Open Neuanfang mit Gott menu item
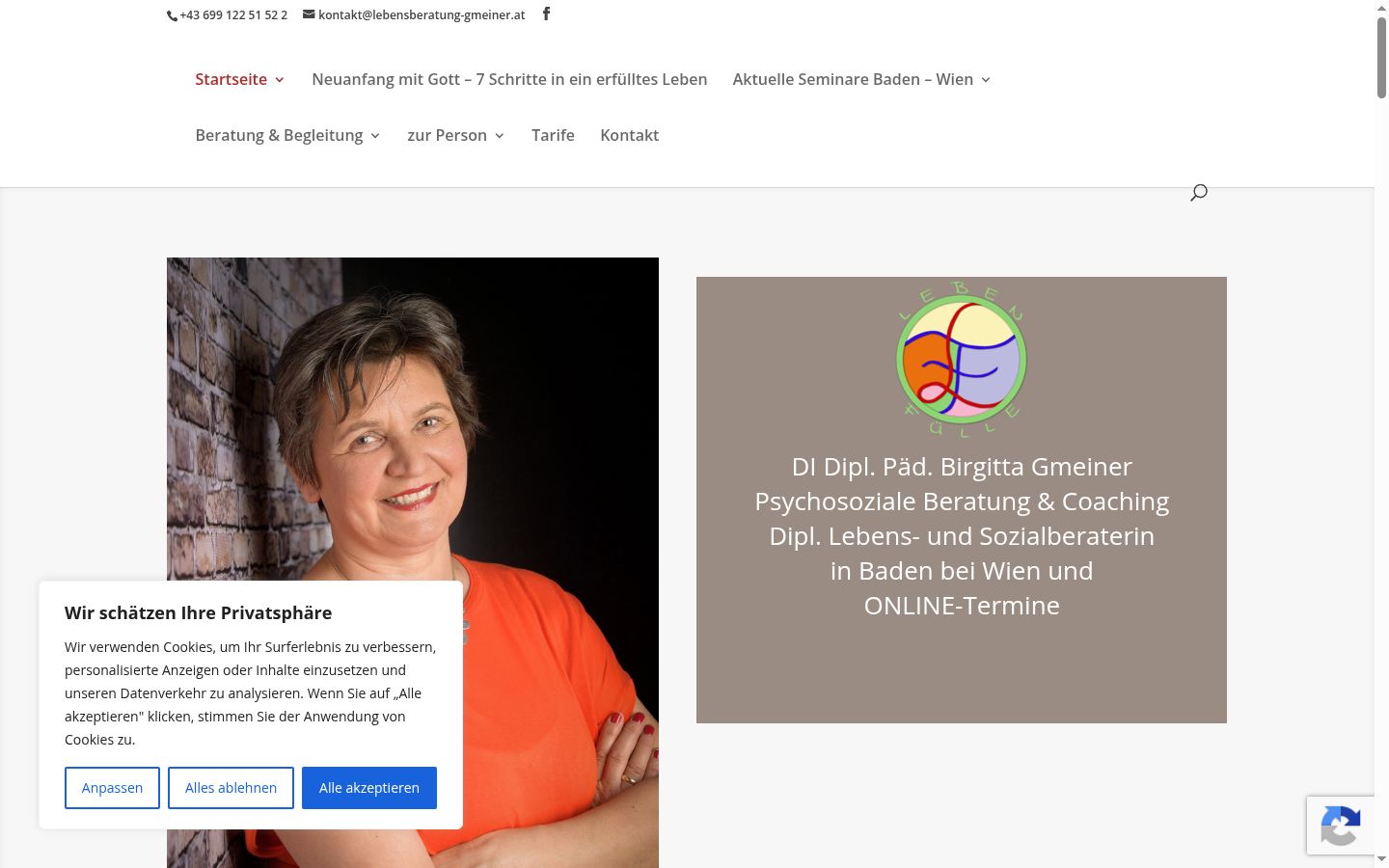Image resolution: width=1389 pixels, height=868 pixels. tap(509, 79)
